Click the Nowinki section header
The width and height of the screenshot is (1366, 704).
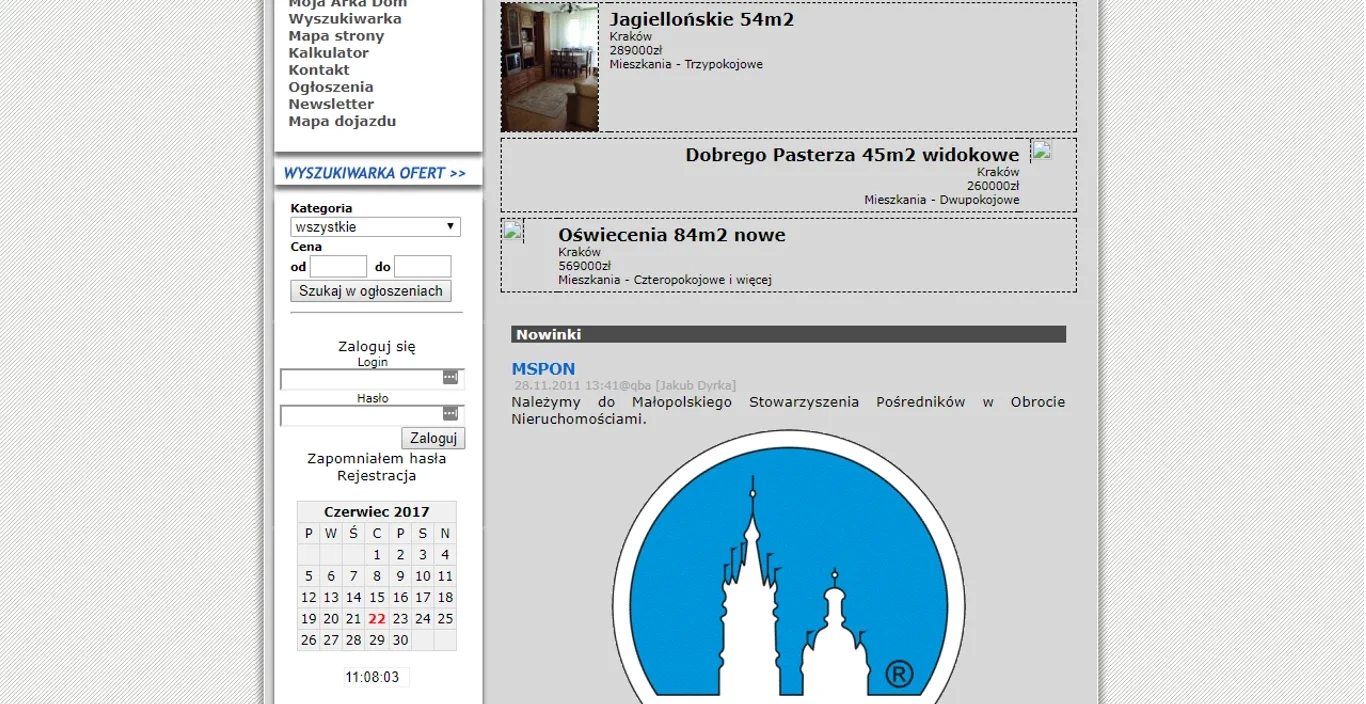tap(788, 334)
